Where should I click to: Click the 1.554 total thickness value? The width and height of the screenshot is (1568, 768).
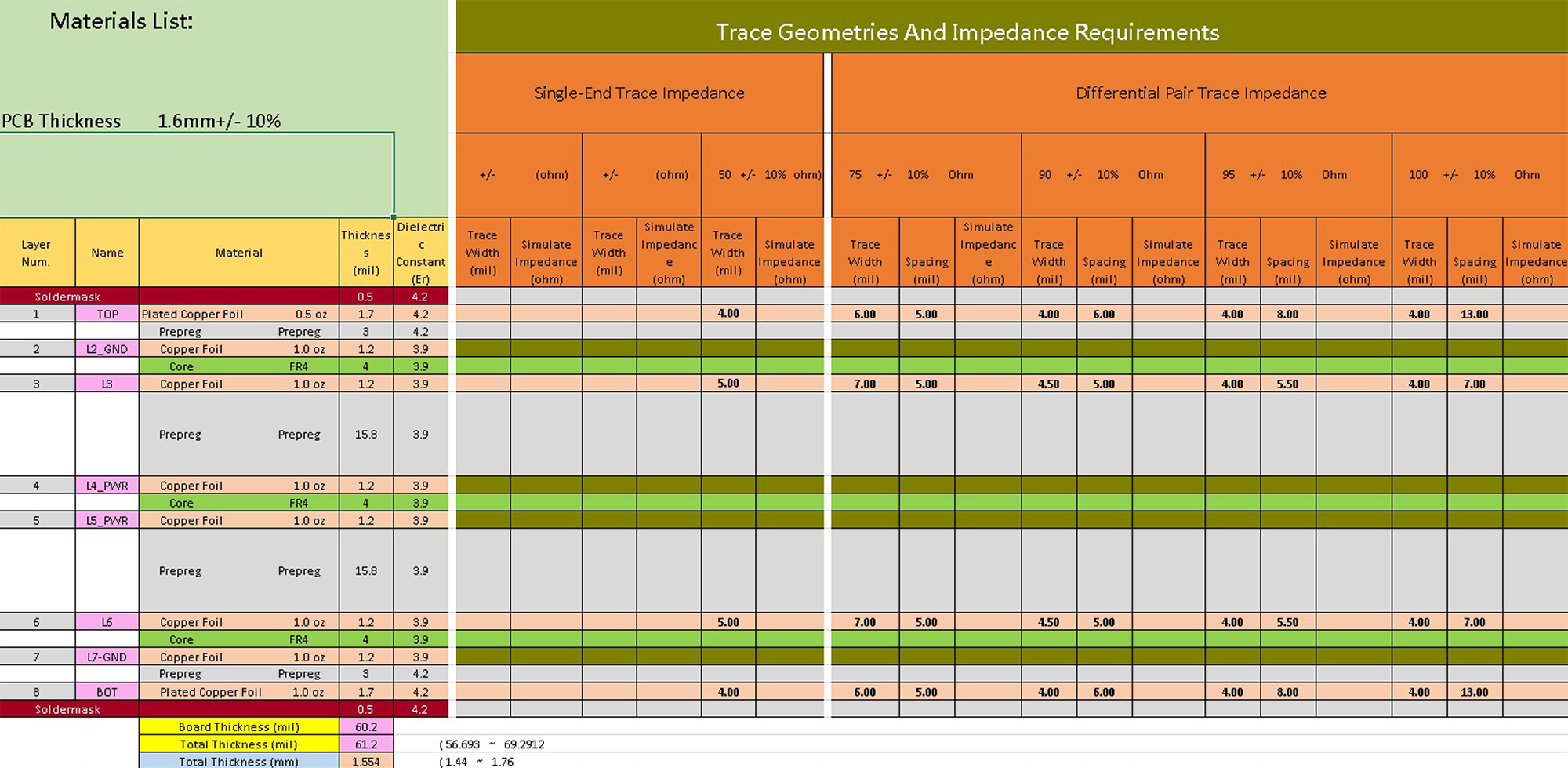click(366, 761)
